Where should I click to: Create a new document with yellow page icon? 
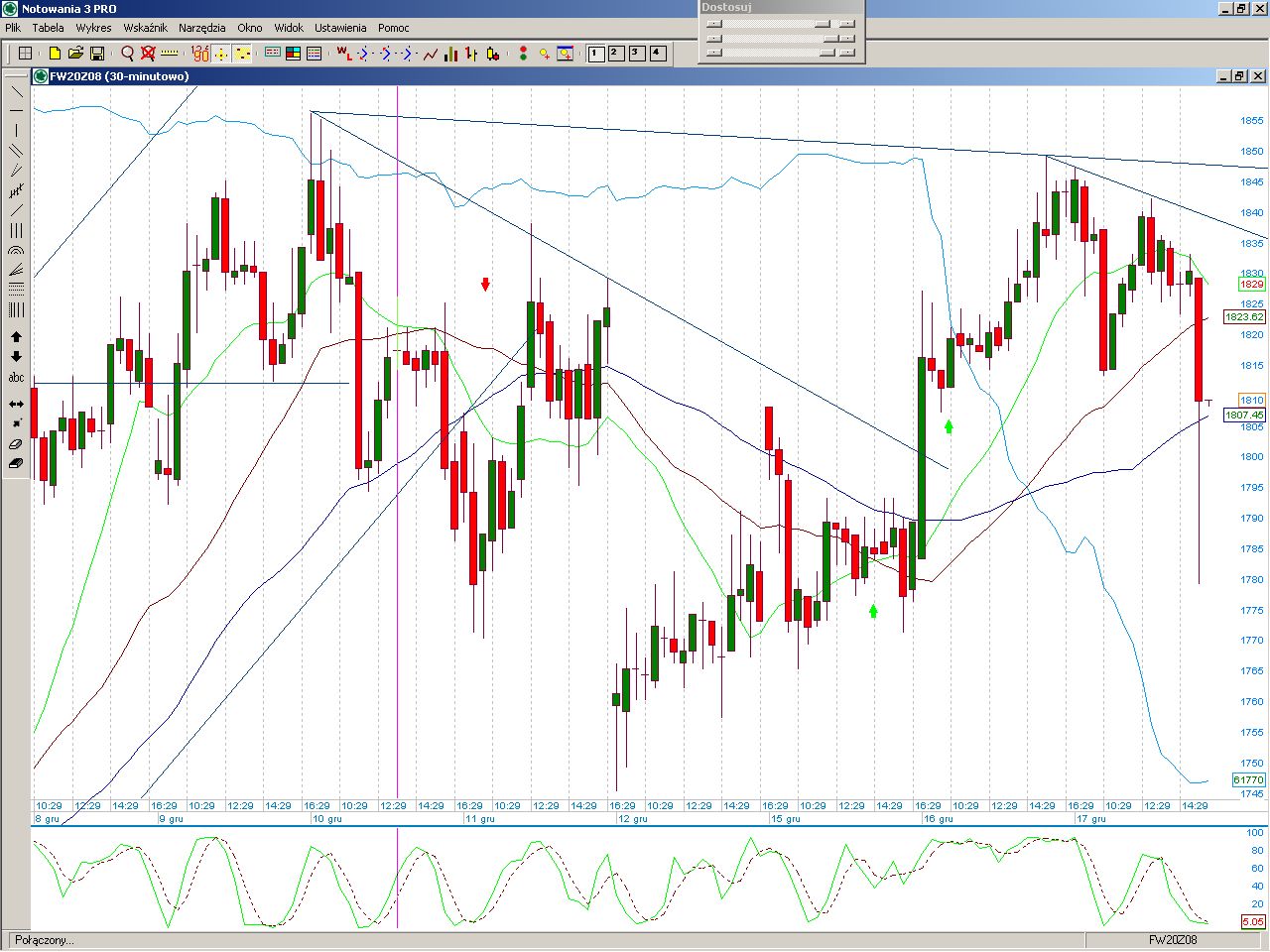pyautogui.click(x=55, y=54)
